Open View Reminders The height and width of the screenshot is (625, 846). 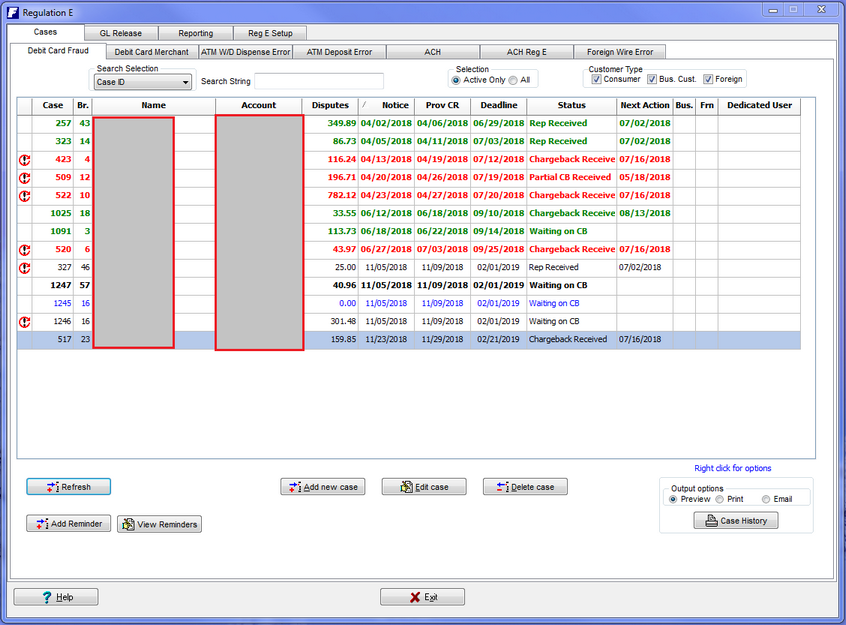(x=159, y=524)
